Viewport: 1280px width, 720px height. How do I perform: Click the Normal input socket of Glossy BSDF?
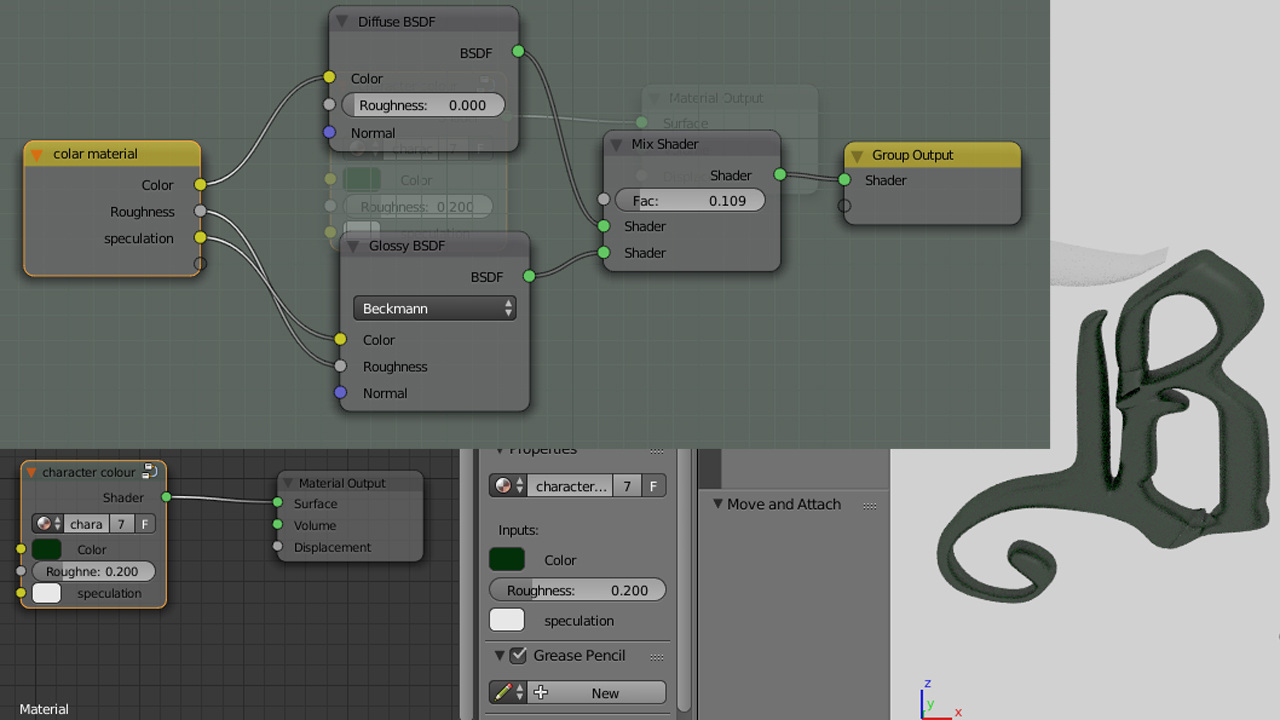[341, 393]
